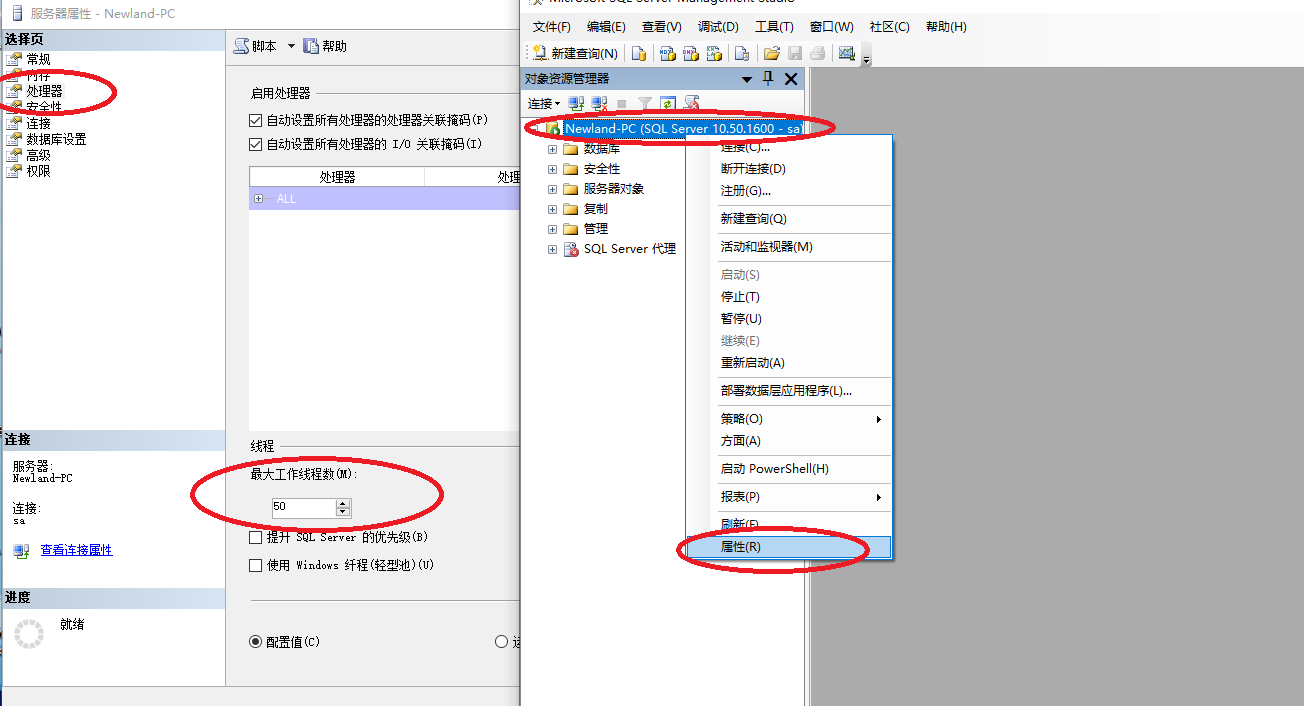1304x706 pixels.
Task: Open the main toolbar overflow options arrow
Action: point(866,59)
